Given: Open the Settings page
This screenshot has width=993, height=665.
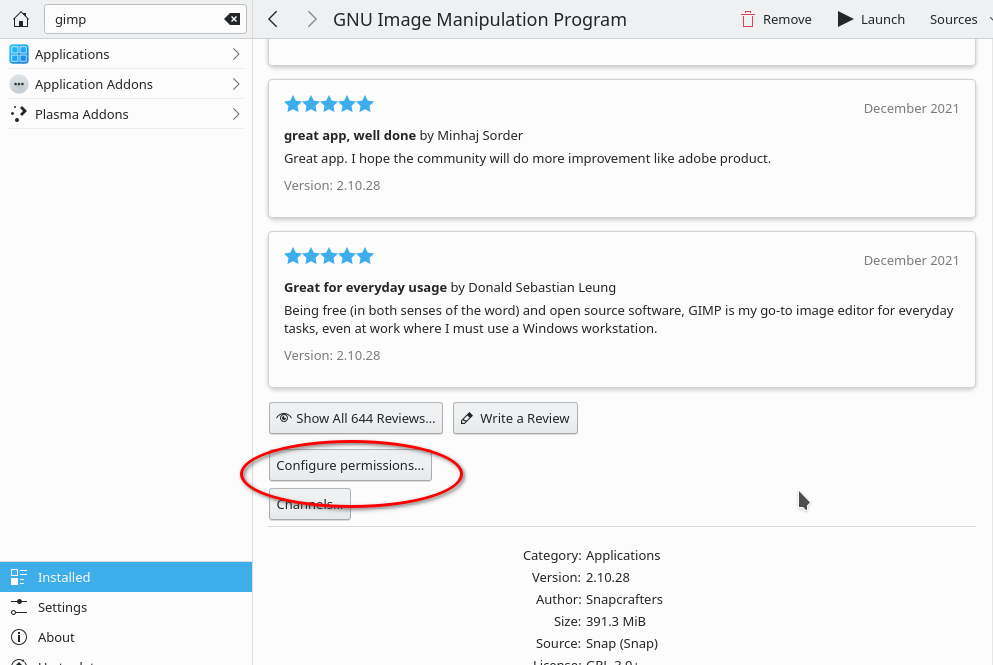Looking at the screenshot, I should pos(62,607).
